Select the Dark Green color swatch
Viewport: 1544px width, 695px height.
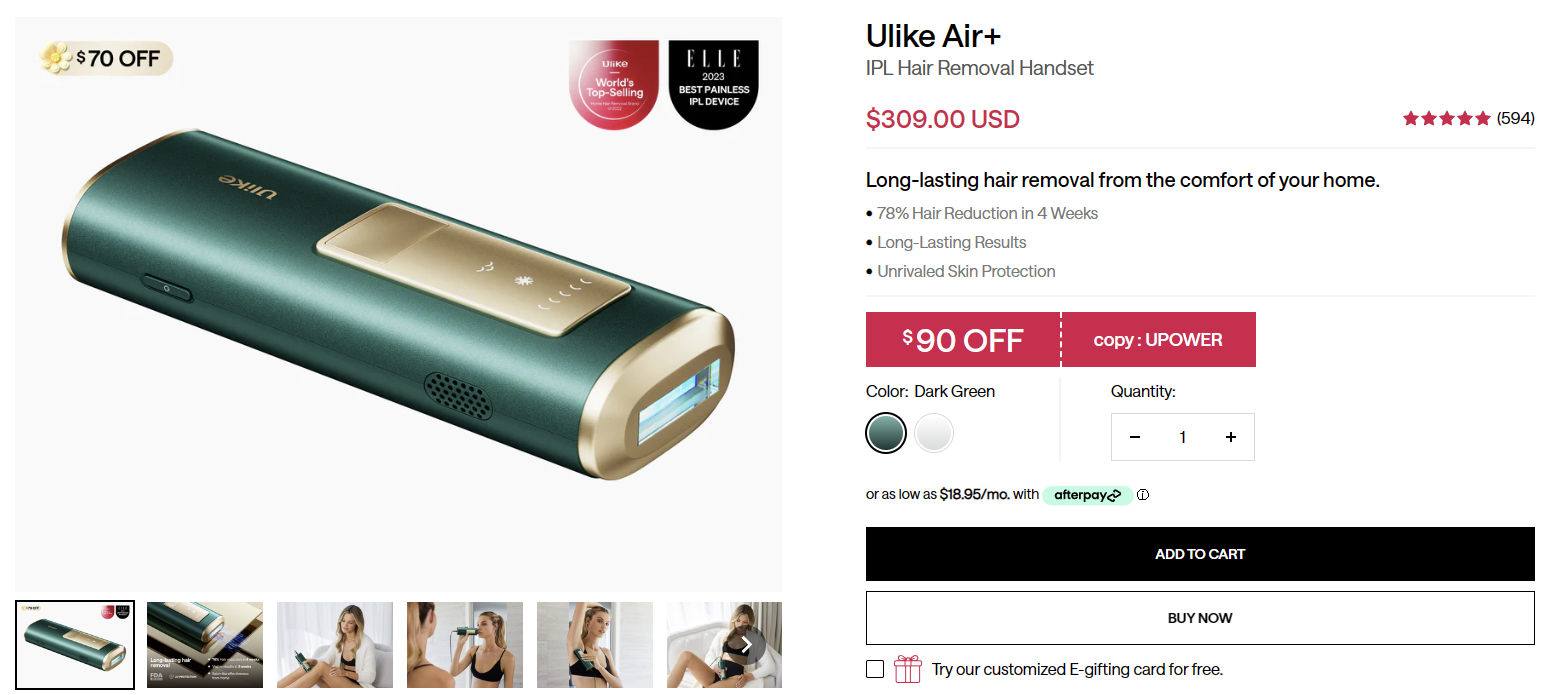(886, 433)
